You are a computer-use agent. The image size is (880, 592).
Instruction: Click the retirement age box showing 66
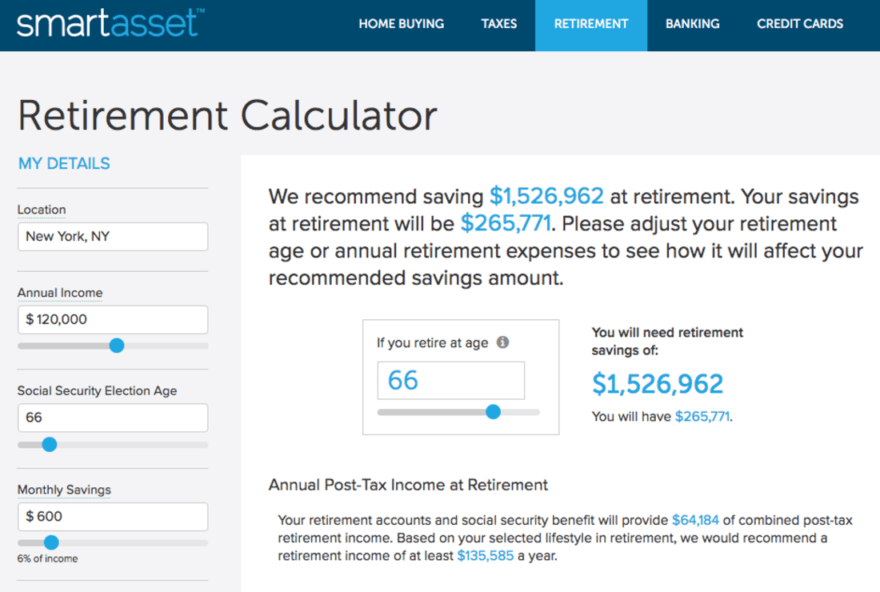[x=450, y=380]
